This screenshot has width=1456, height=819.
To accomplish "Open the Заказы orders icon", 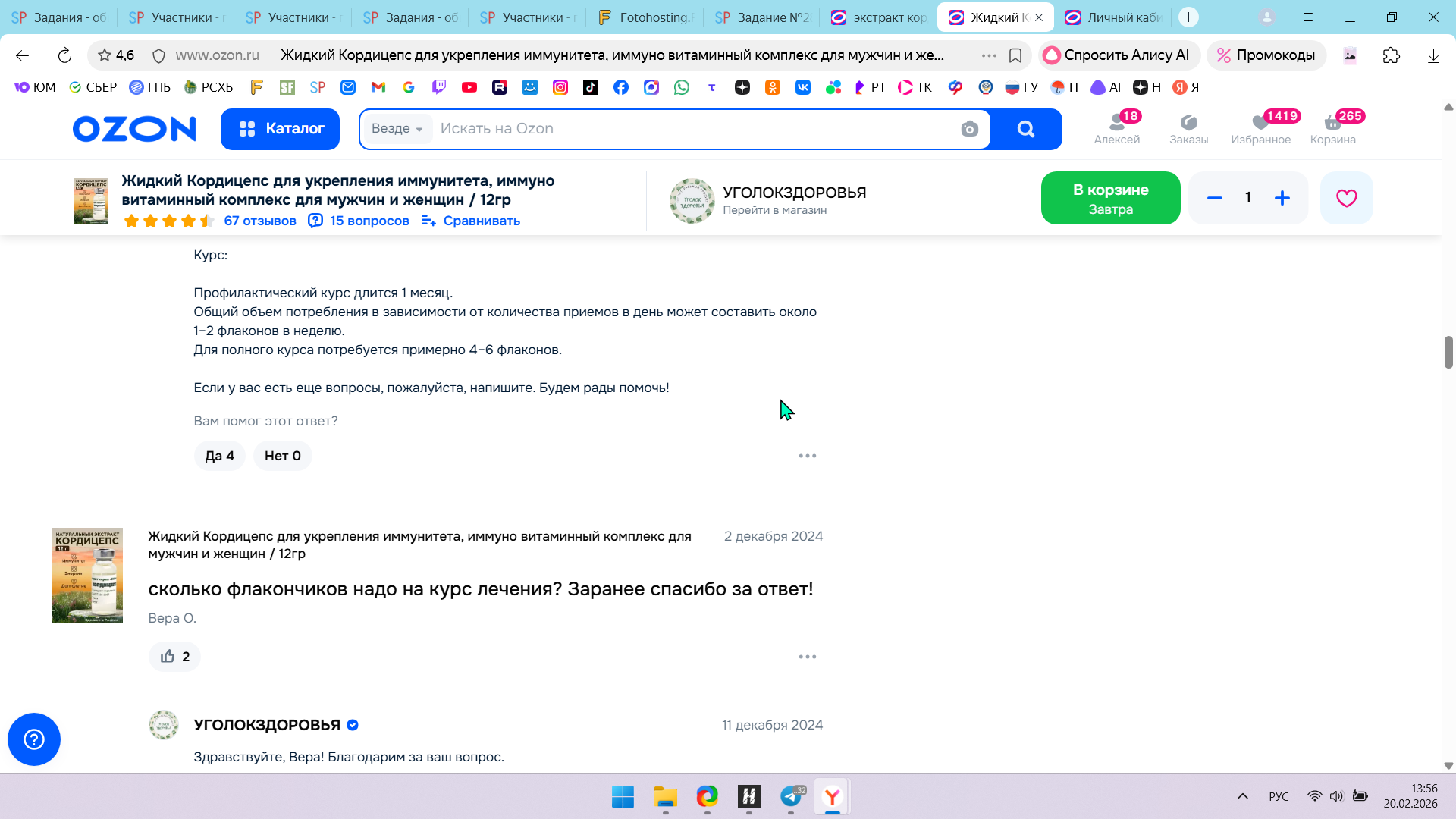I will point(1188,128).
